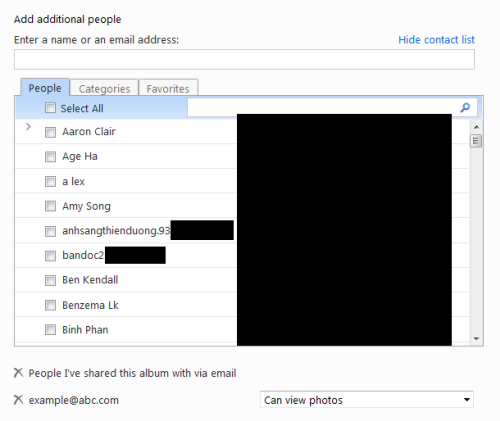Expand the arrow next to Aaron Clair
Viewport: 500px width, 421px height.
click(x=28, y=127)
